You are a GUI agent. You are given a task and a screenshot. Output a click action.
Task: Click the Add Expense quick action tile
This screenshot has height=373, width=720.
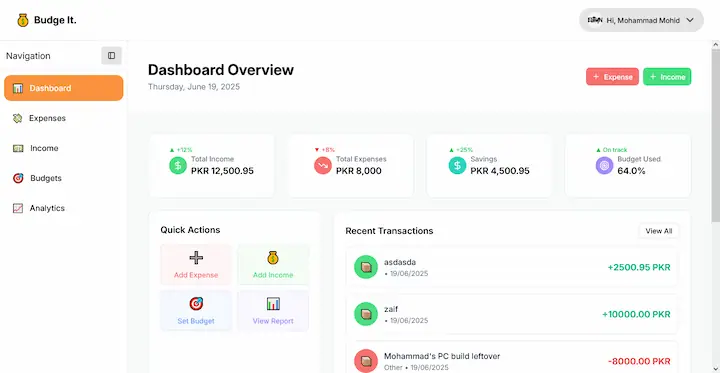click(196, 265)
